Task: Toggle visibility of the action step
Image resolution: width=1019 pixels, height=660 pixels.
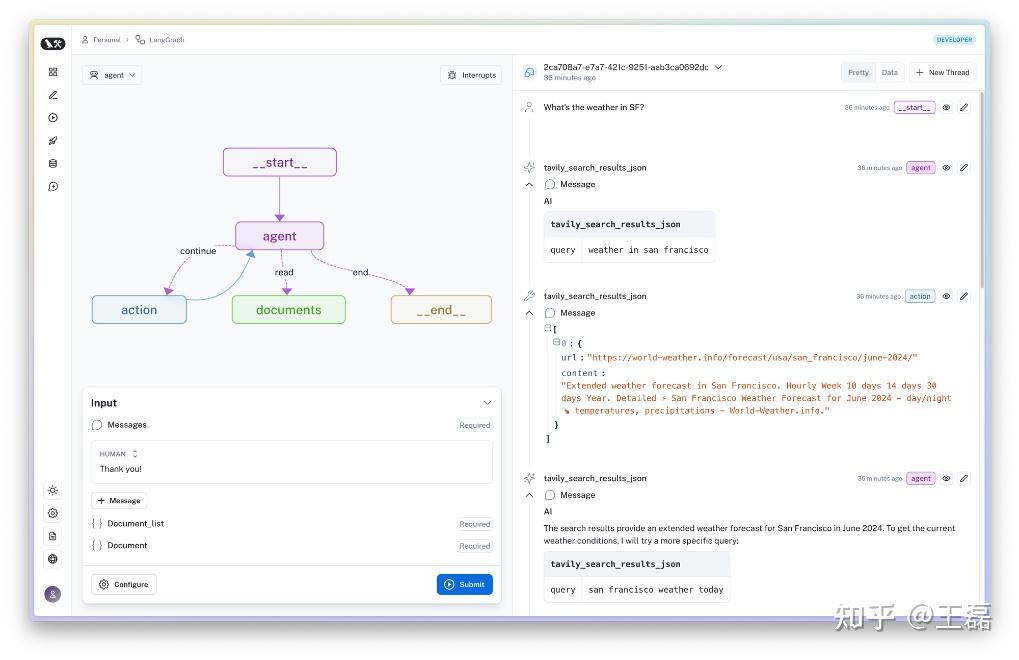Action: tap(946, 296)
